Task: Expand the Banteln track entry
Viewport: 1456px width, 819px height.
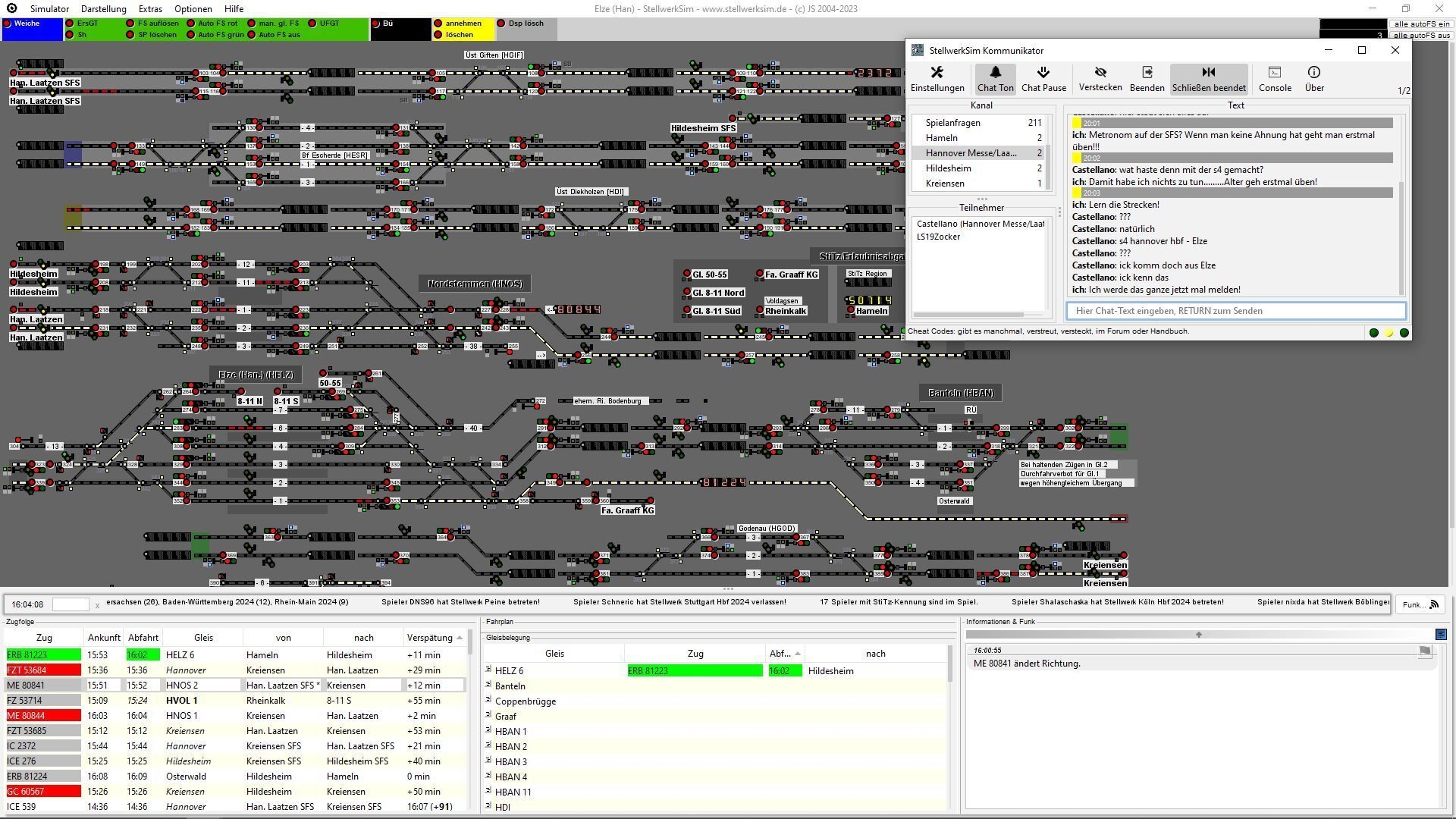Action: 488,686
